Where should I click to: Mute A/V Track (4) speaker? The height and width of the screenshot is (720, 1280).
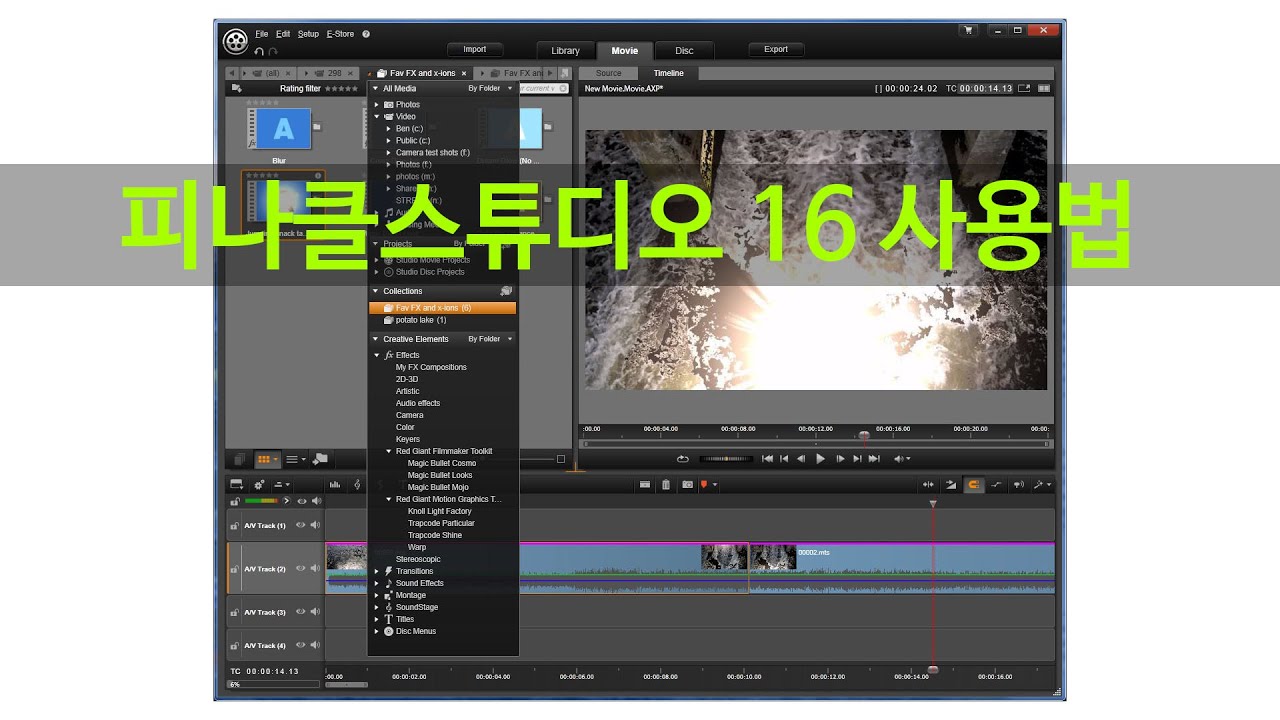[x=315, y=645]
